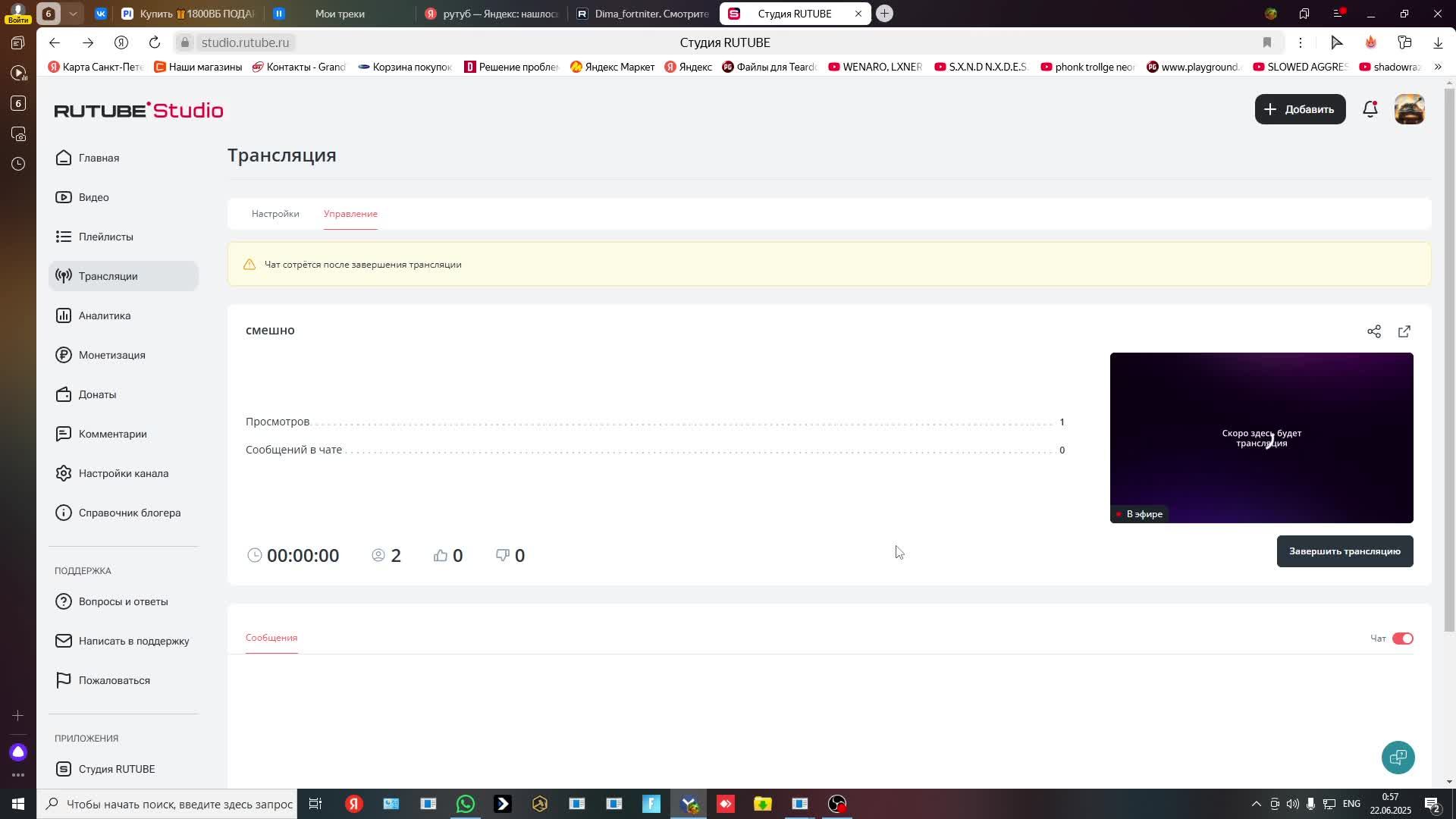Click the likes thumbs-up icon
Viewport: 1456px width, 819px height.
pyautogui.click(x=441, y=556)
